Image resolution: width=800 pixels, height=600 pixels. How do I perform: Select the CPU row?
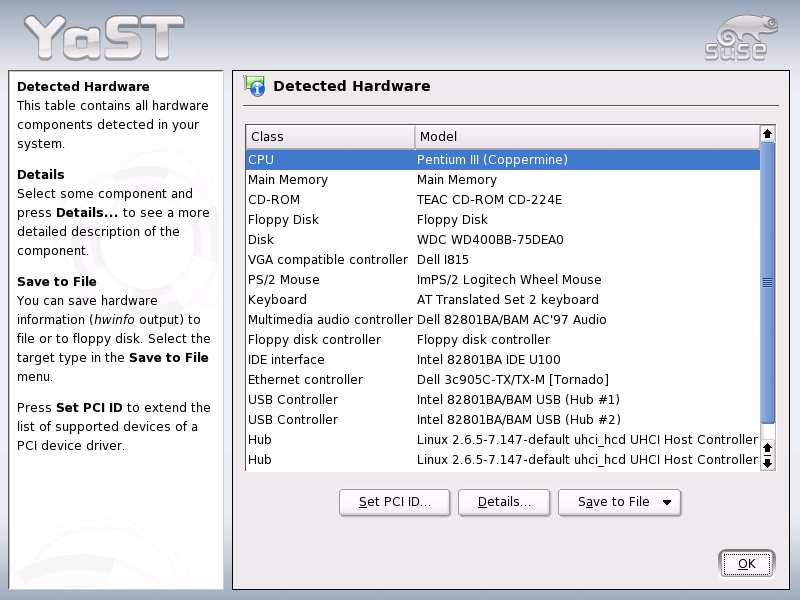click(503, 160)
